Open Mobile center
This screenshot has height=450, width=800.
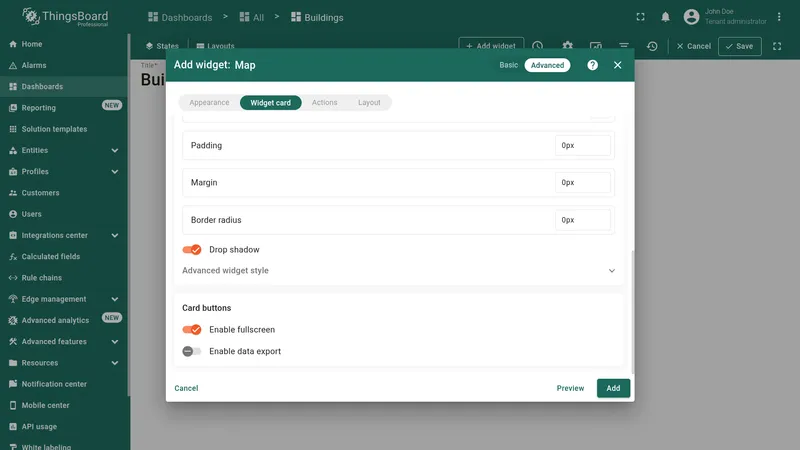click(45, 406)
